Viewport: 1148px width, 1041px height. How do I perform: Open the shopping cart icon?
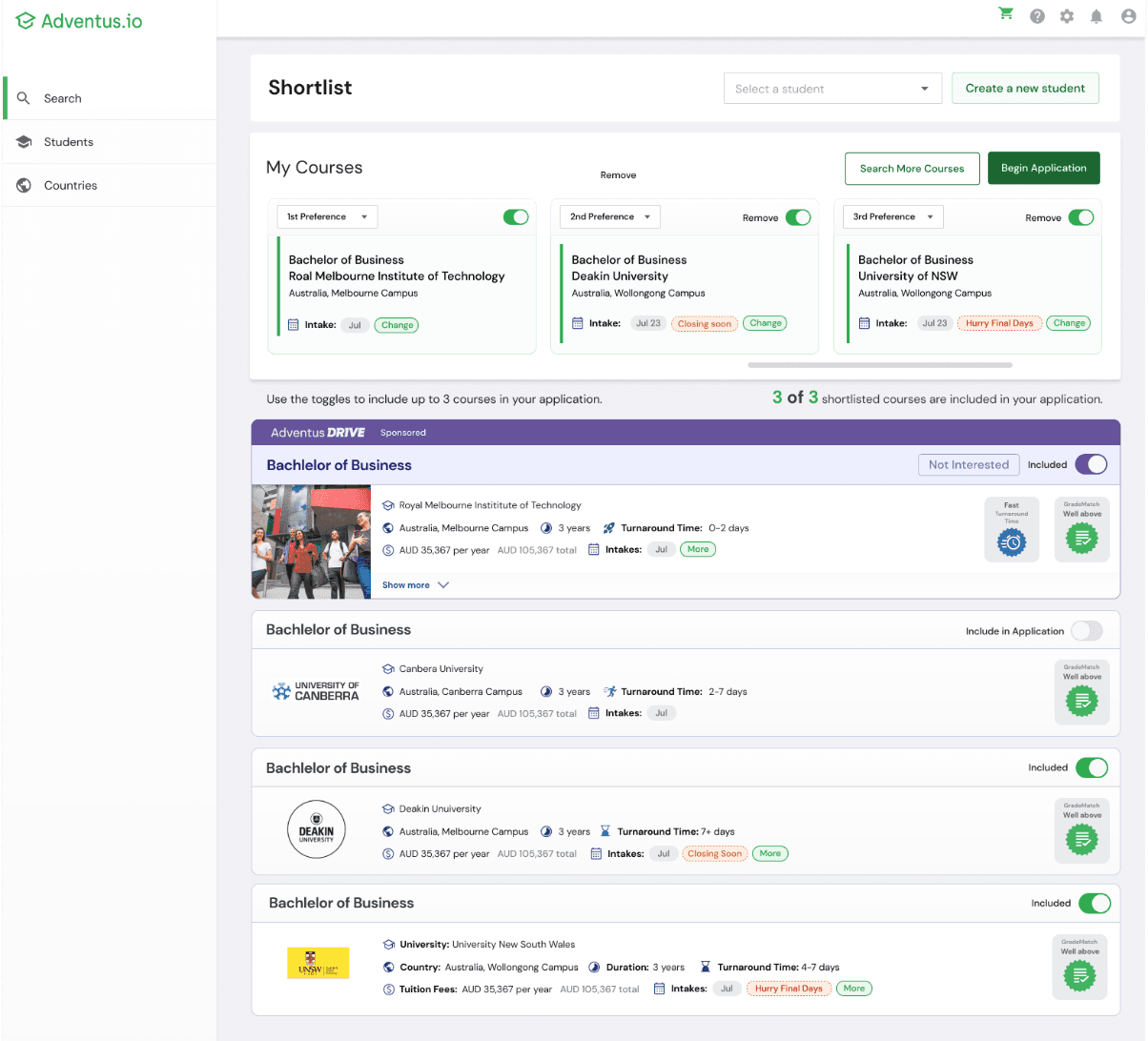coord(1006,13)
